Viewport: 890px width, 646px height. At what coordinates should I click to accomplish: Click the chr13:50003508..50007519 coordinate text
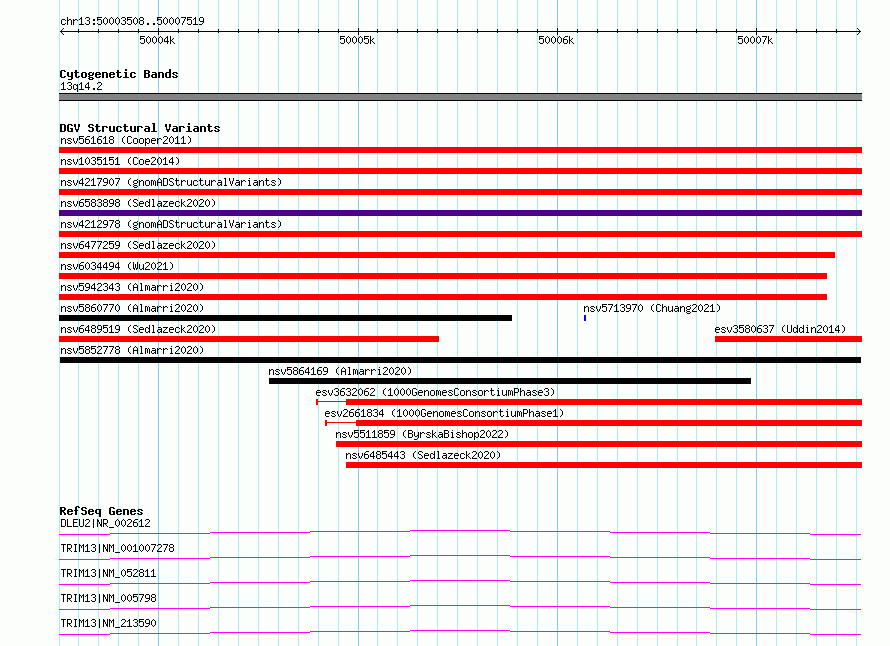(x=132, y=21)
